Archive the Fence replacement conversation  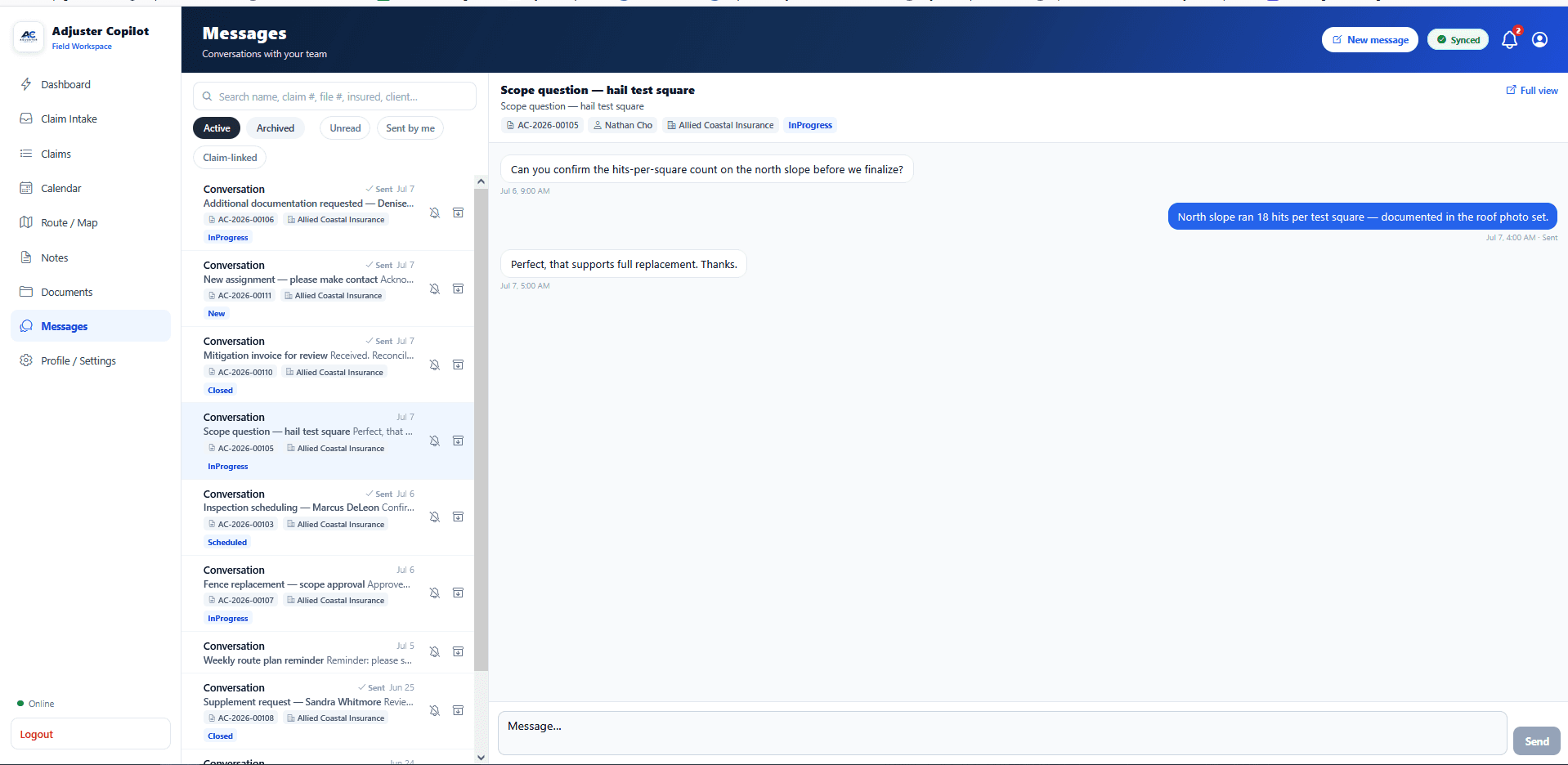(x=459, y=593)
